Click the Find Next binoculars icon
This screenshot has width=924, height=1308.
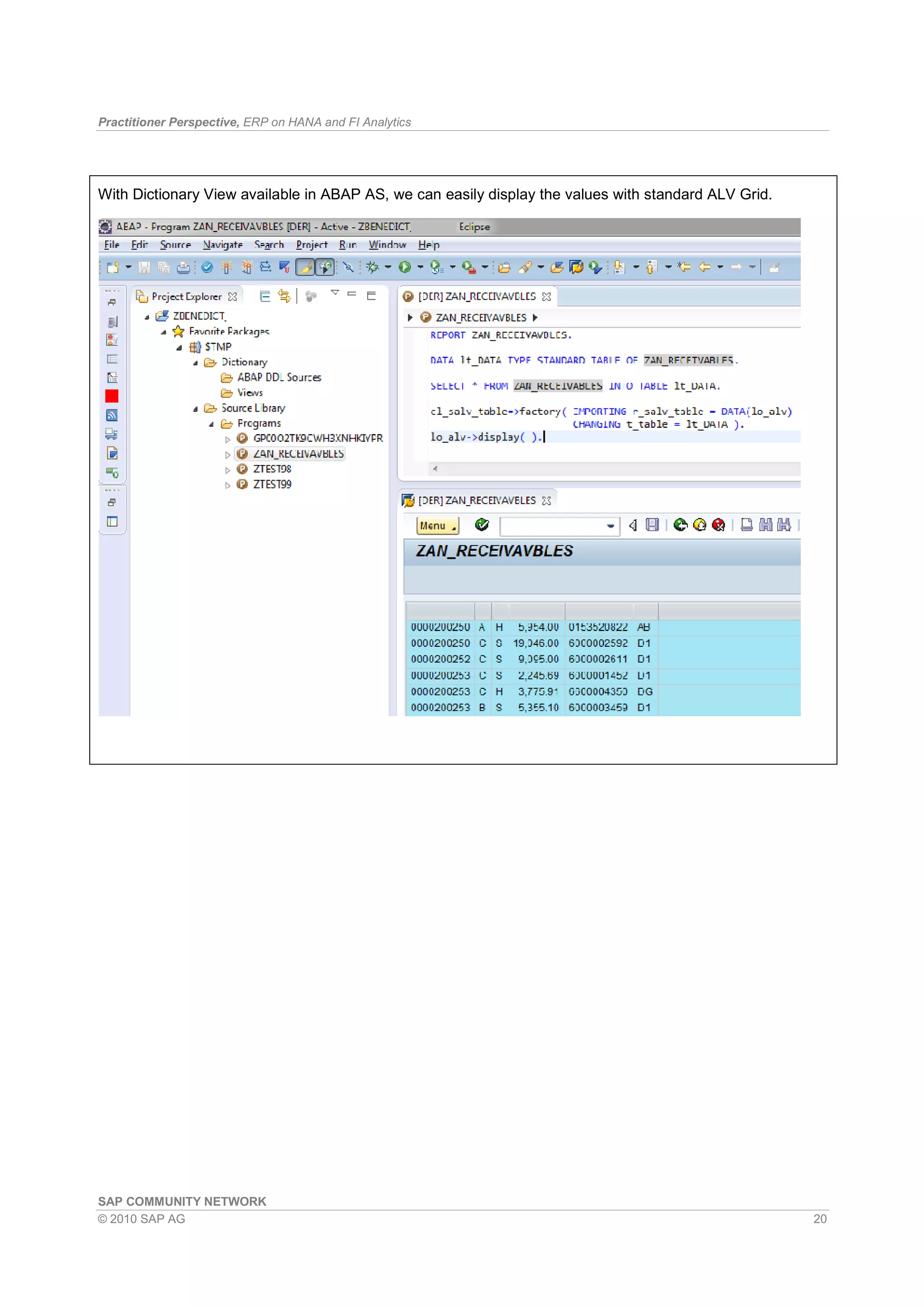click(785, 525)
